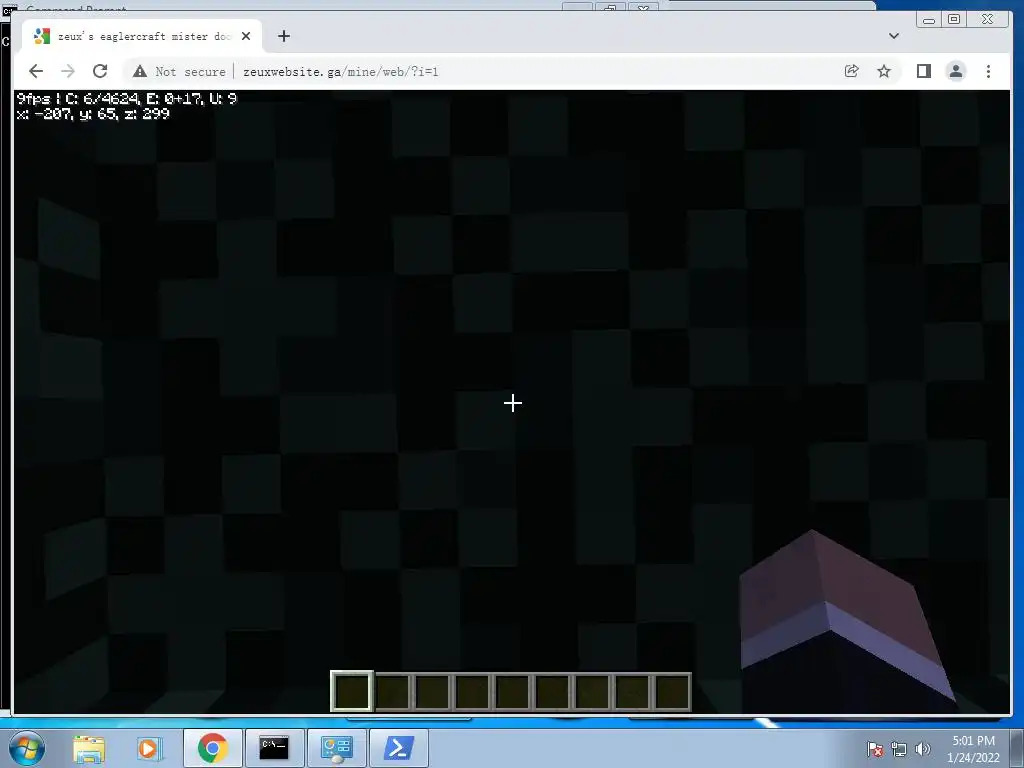Click the x y z coordinates text
Image resolution: width=1024 pixels, height=768 pixels.
tap(93, 114)
